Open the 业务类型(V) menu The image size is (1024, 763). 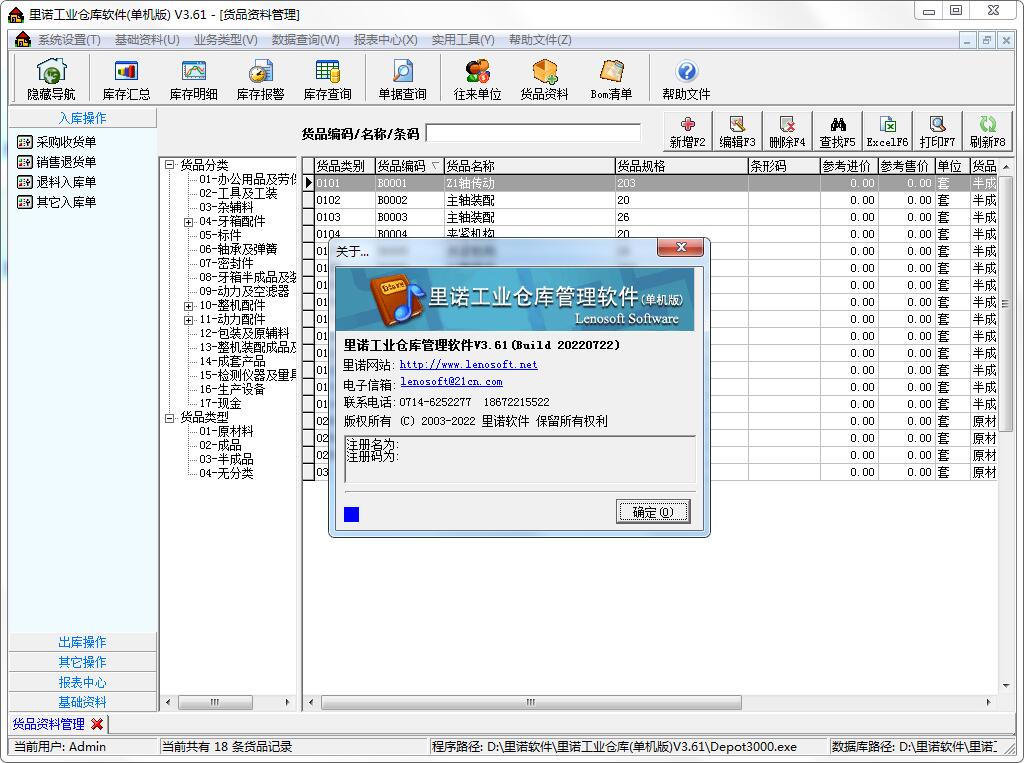coord(225,40)
